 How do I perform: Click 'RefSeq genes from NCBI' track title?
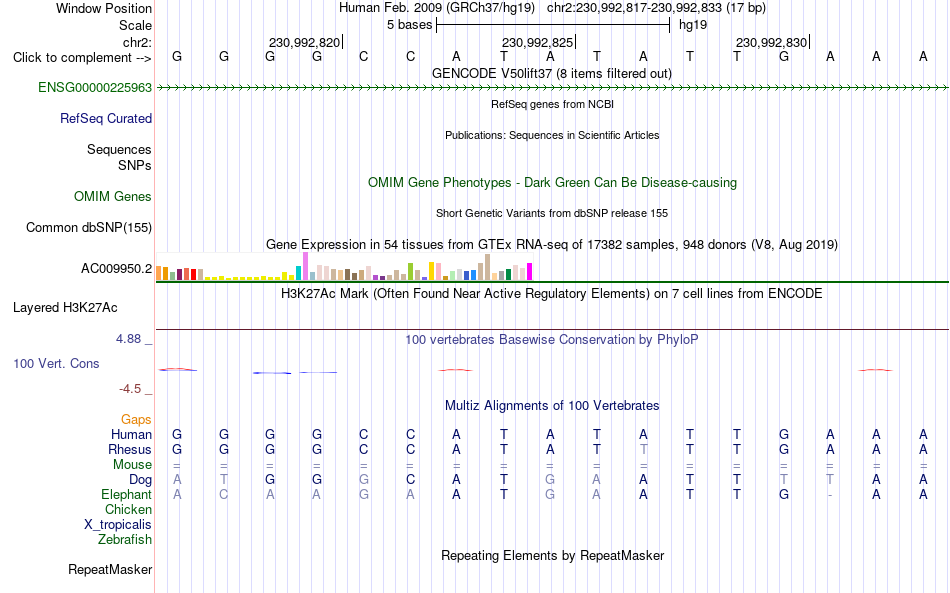tap(552, 104)
